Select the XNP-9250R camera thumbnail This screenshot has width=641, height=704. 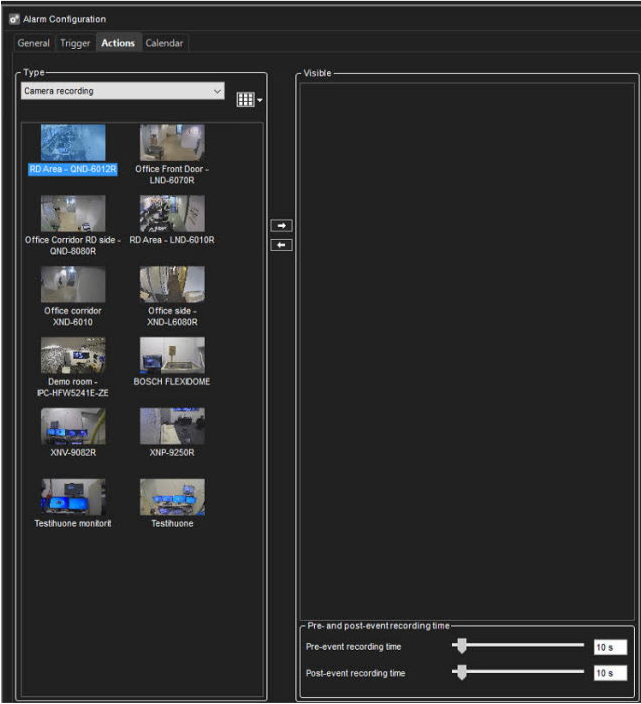[172, 426]
